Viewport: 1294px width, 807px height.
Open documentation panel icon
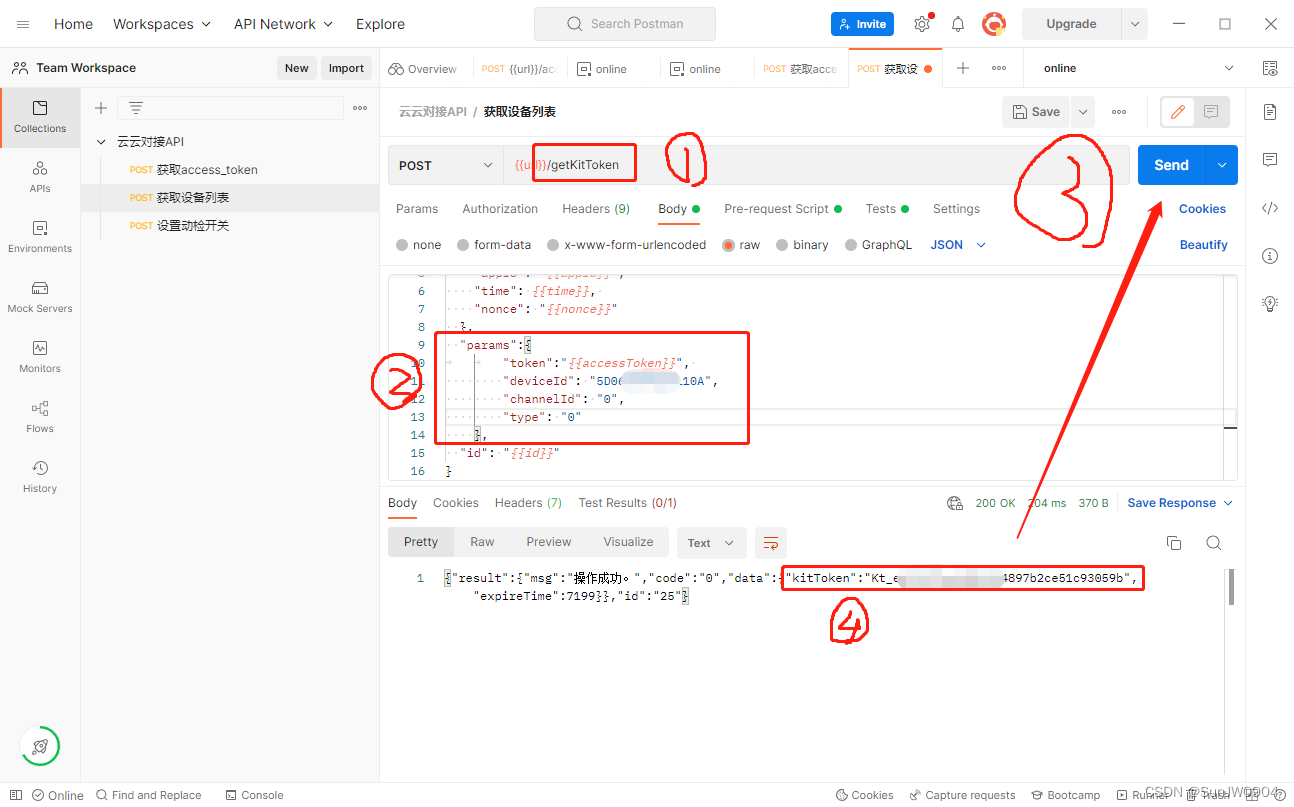(1270, 112)
